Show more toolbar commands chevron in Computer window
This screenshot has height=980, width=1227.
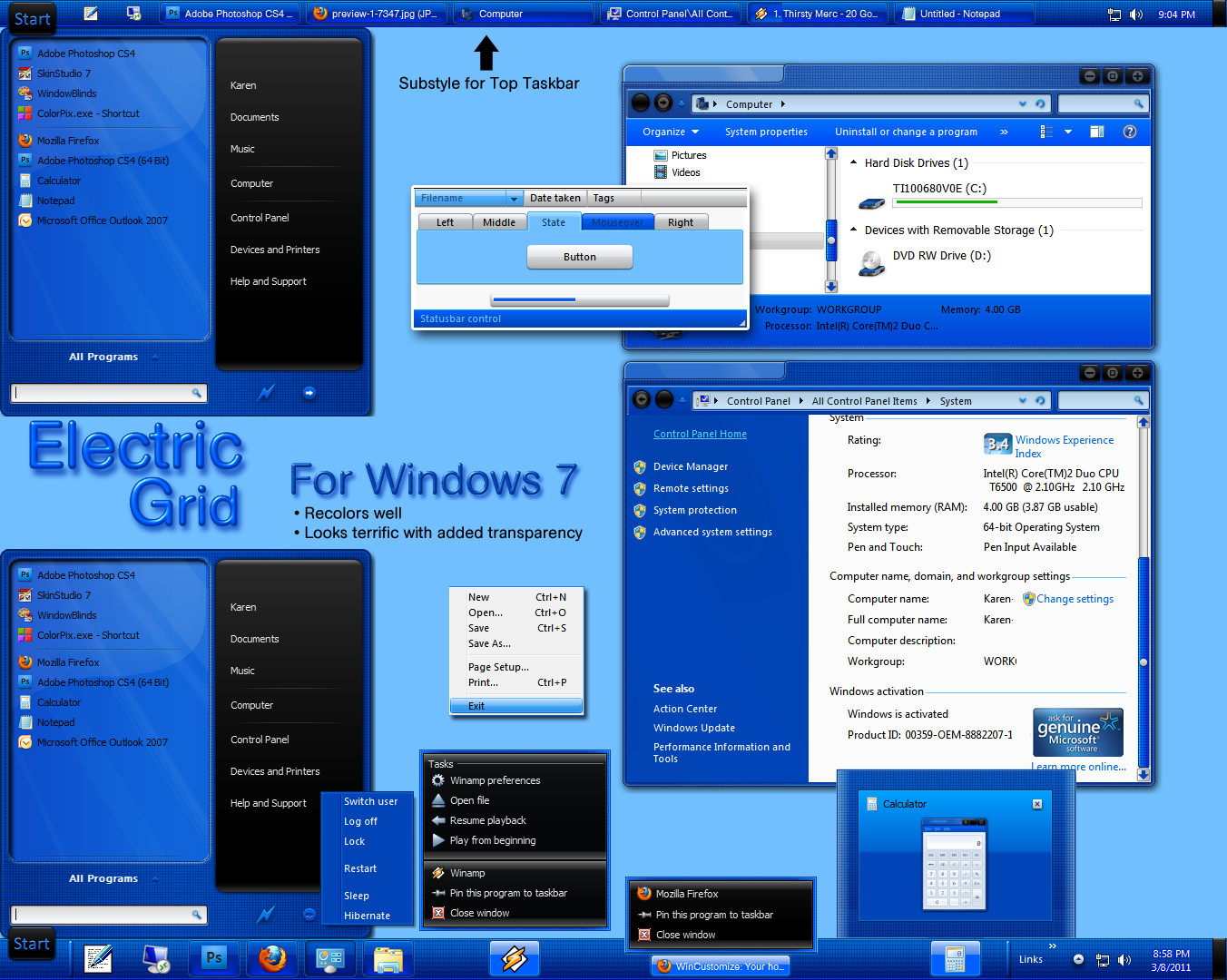pyautogui.click(x=1004, y=132)
